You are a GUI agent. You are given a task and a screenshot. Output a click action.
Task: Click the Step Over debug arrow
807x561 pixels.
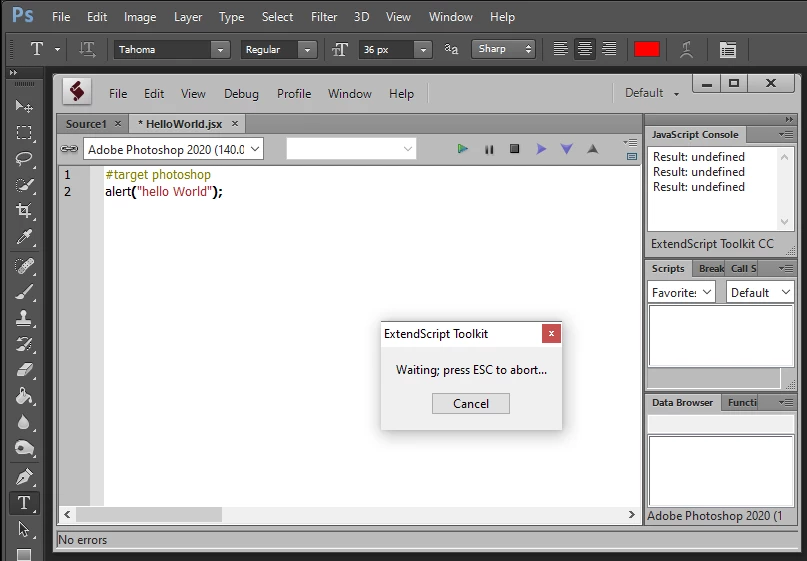[x=541, y=149]
